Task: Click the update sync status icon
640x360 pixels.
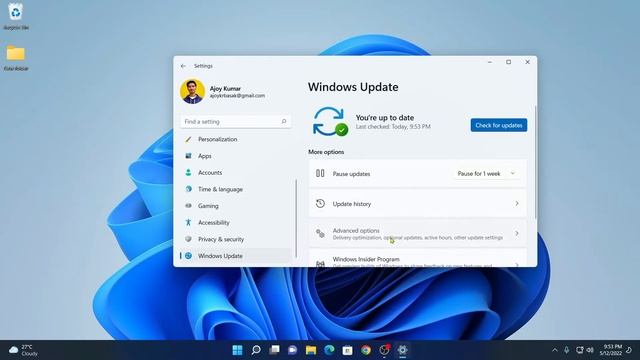Action: point(330,122)
